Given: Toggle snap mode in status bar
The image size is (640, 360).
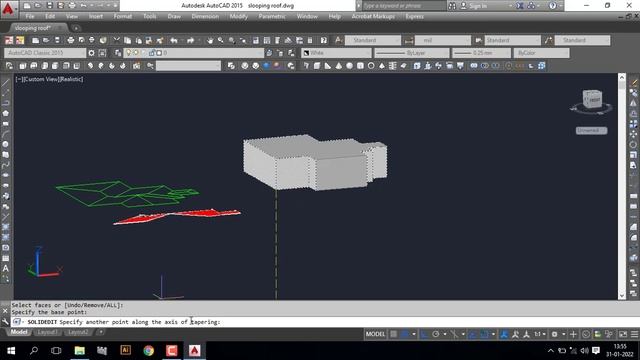Looking at the screenshot, I should 405,334.
